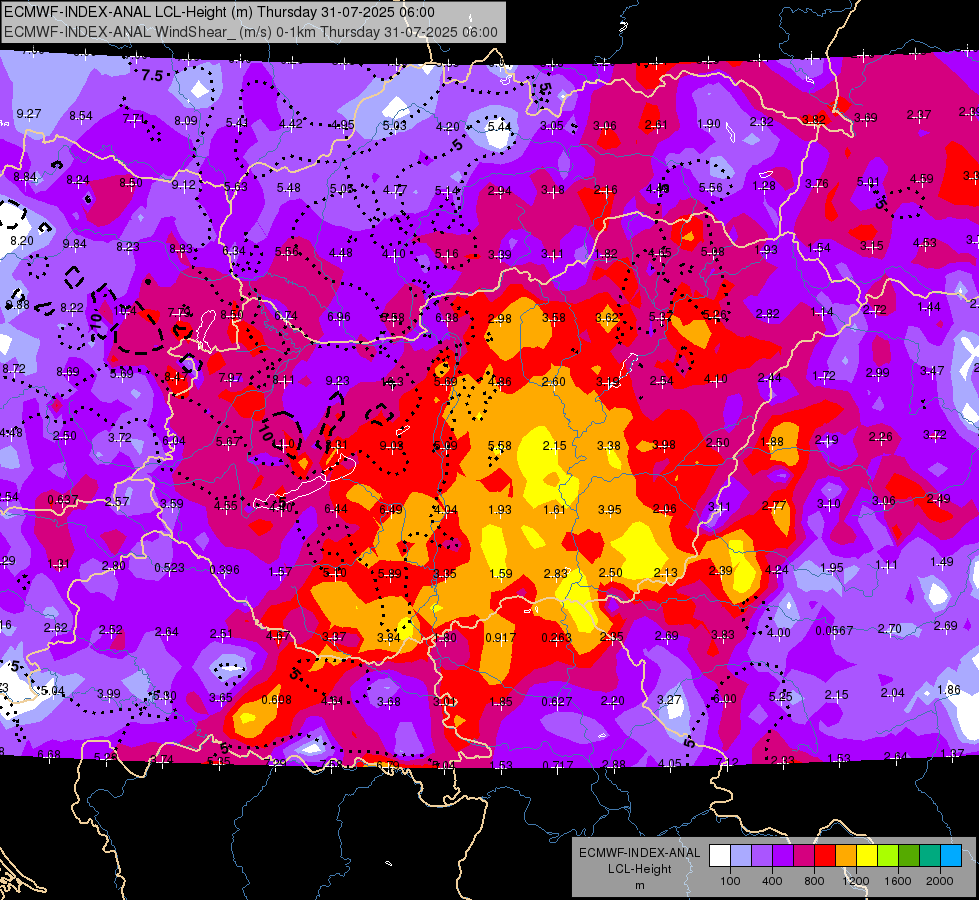979x900 pixels.
Task: Click the wind shear value 3.38
Action: pyautogui.click(x=609, y=445)
